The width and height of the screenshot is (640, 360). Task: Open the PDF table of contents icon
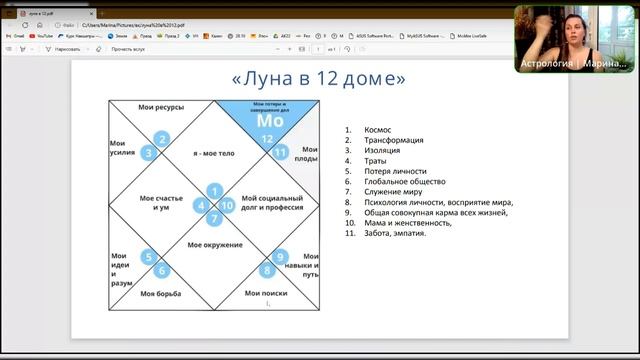click(x=9, y=49)
